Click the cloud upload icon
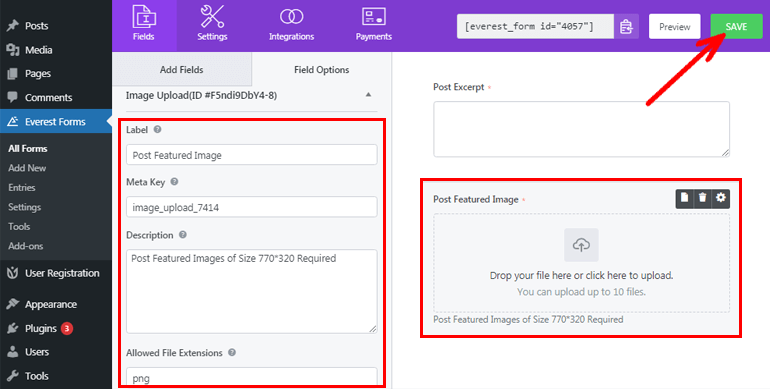Image resolution: width=770 pixels, height=389 pixels. coord(581,245)
